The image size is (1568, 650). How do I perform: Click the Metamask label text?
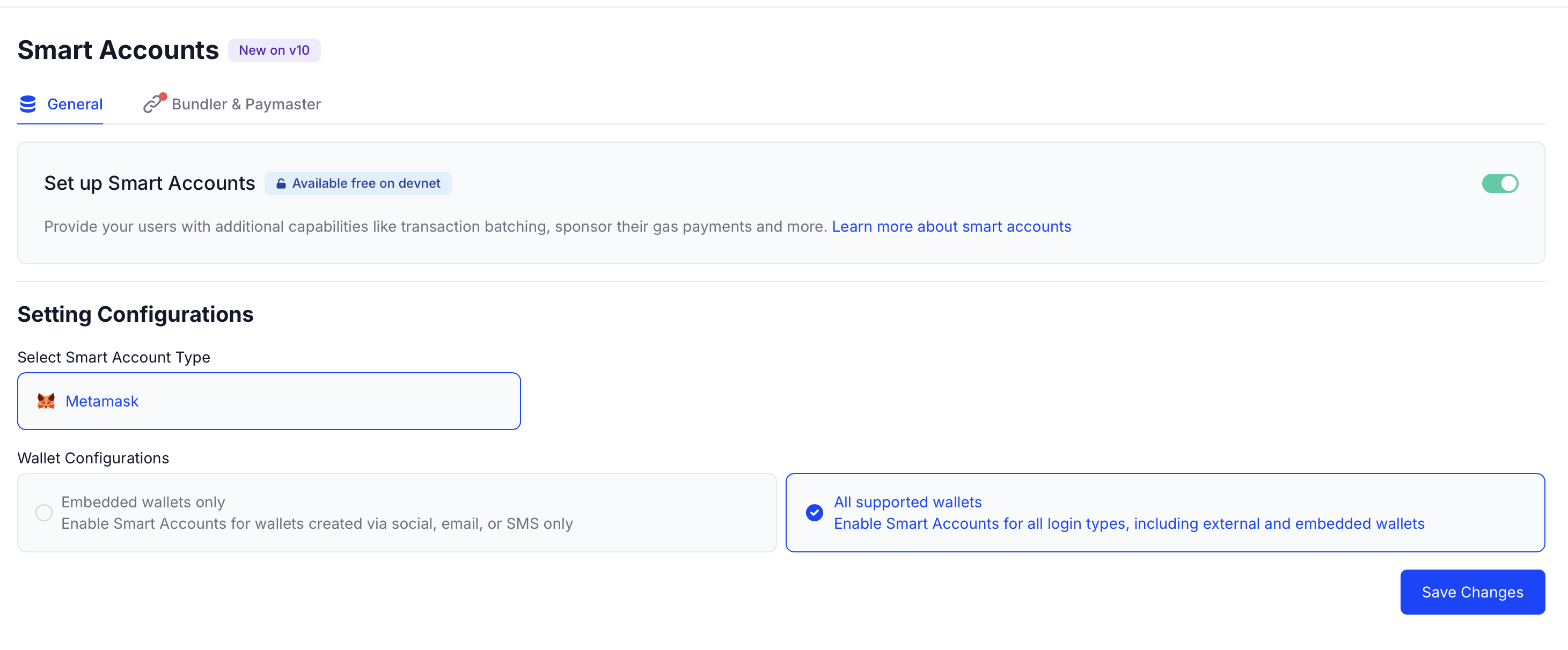(102, 401)
